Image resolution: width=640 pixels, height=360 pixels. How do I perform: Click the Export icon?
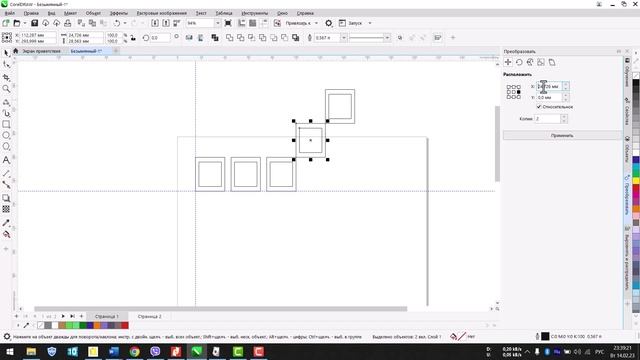(166, 23)
